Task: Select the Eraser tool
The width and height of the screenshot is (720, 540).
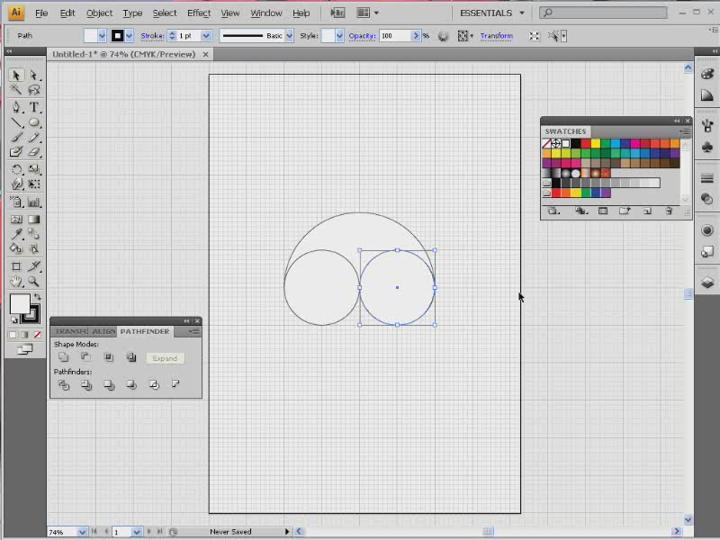Action: pos(34,152)
